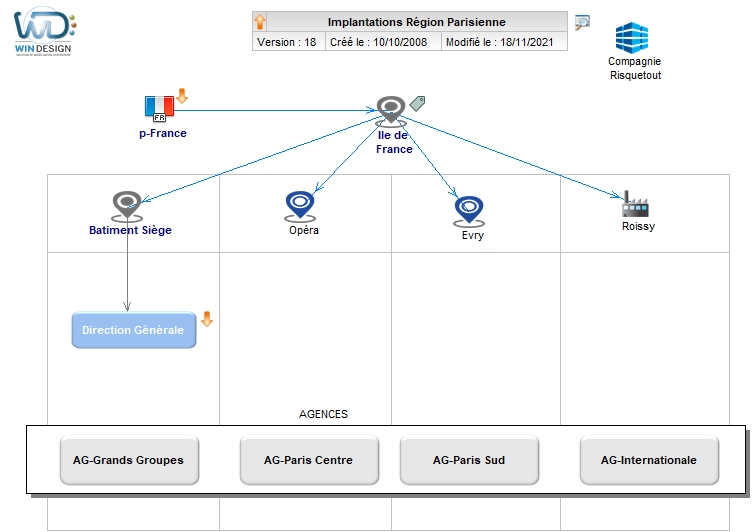Click the magnifier icon beside title box

pos(582,22)
